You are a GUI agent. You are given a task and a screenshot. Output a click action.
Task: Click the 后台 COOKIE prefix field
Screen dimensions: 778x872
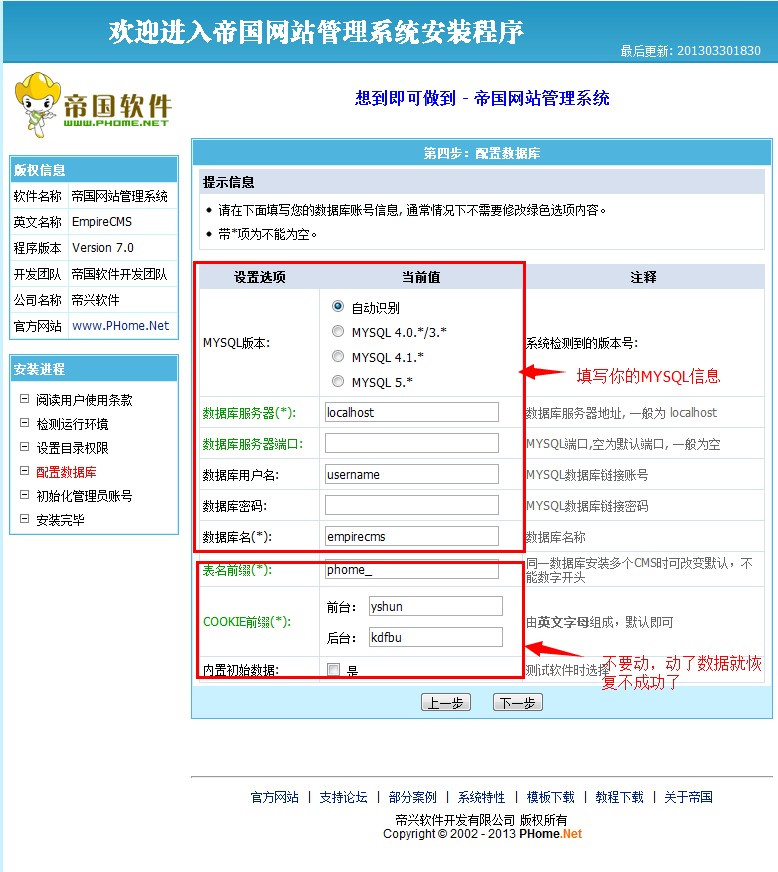coord(435,637)
